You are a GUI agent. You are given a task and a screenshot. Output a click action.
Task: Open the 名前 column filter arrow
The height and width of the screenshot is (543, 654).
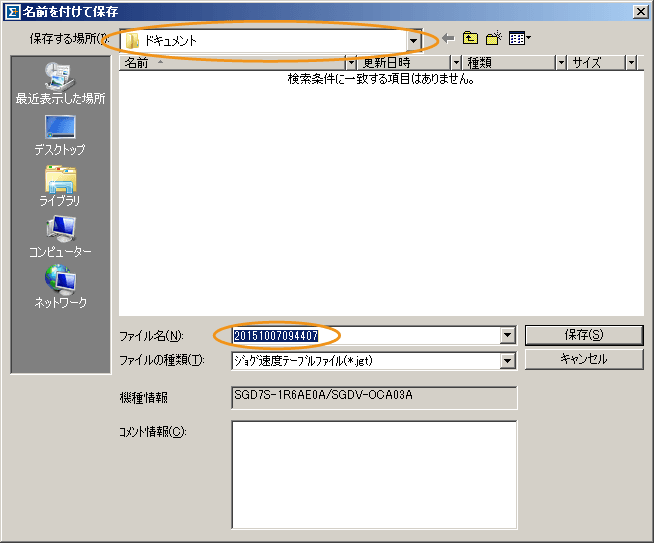[x=351, y=63]
